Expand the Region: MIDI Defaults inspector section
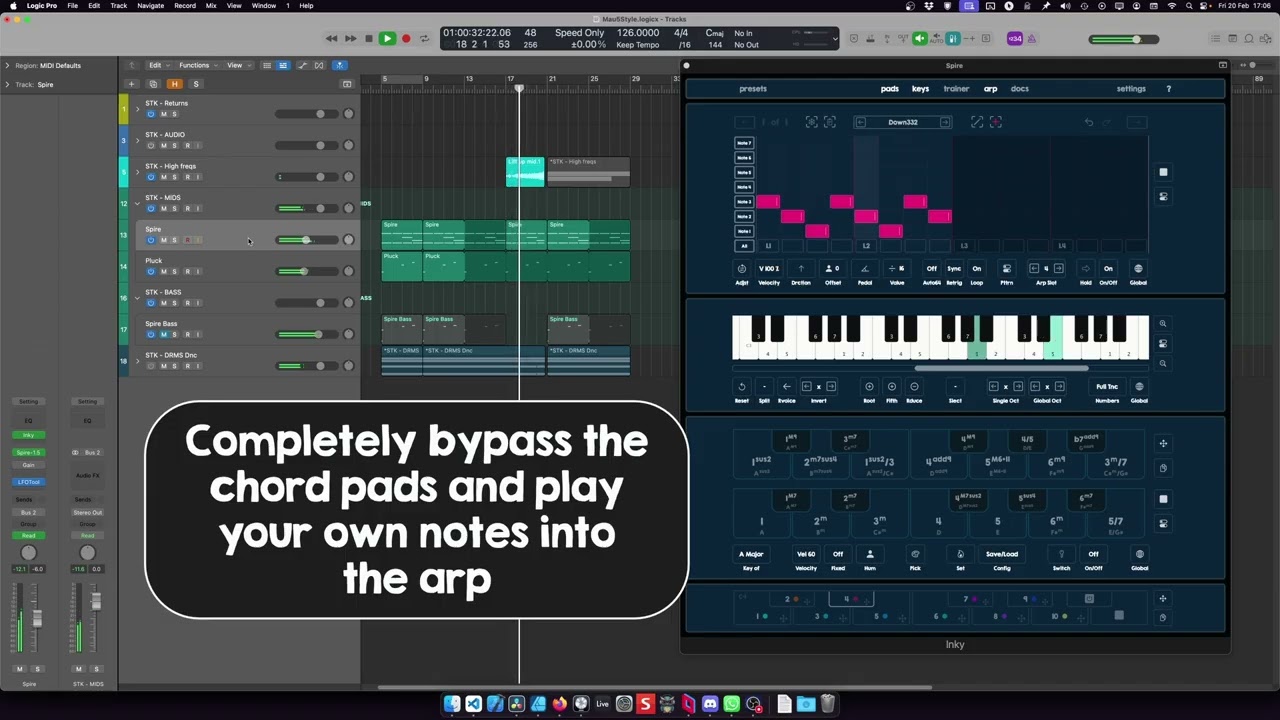Image resolution: width=1280 pixels, height=720 pixels. pyautogui.click(x=7, y=66)
